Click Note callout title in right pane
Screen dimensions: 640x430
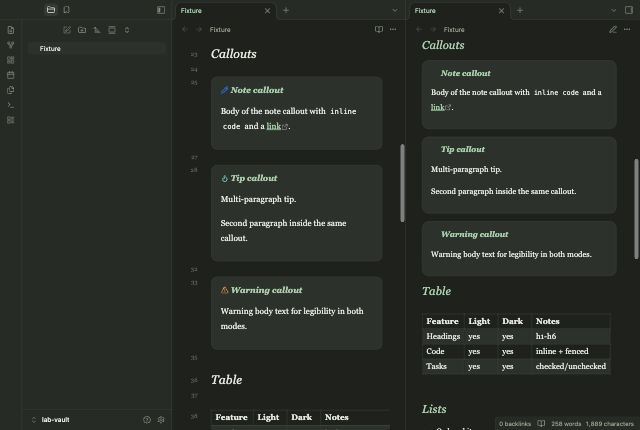465,73
